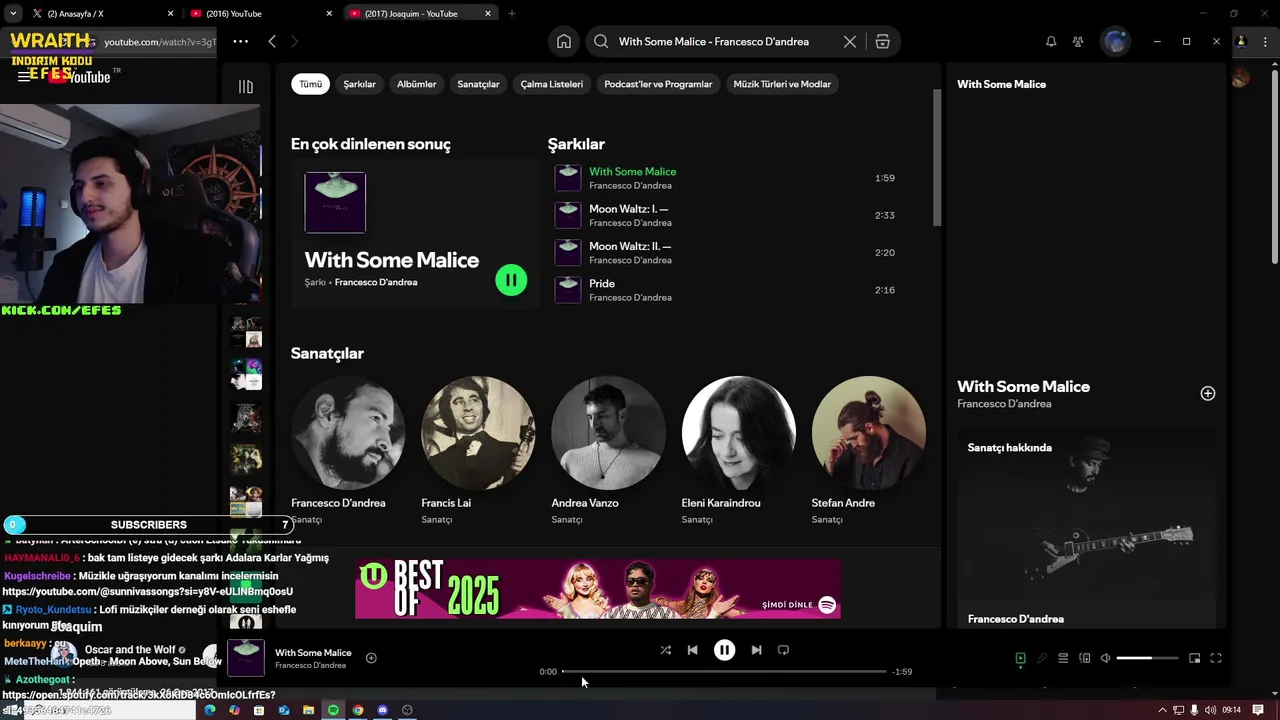Select Müzik Türleri ve Modlar filter chip
The image size is (1280, 720).
782,84
